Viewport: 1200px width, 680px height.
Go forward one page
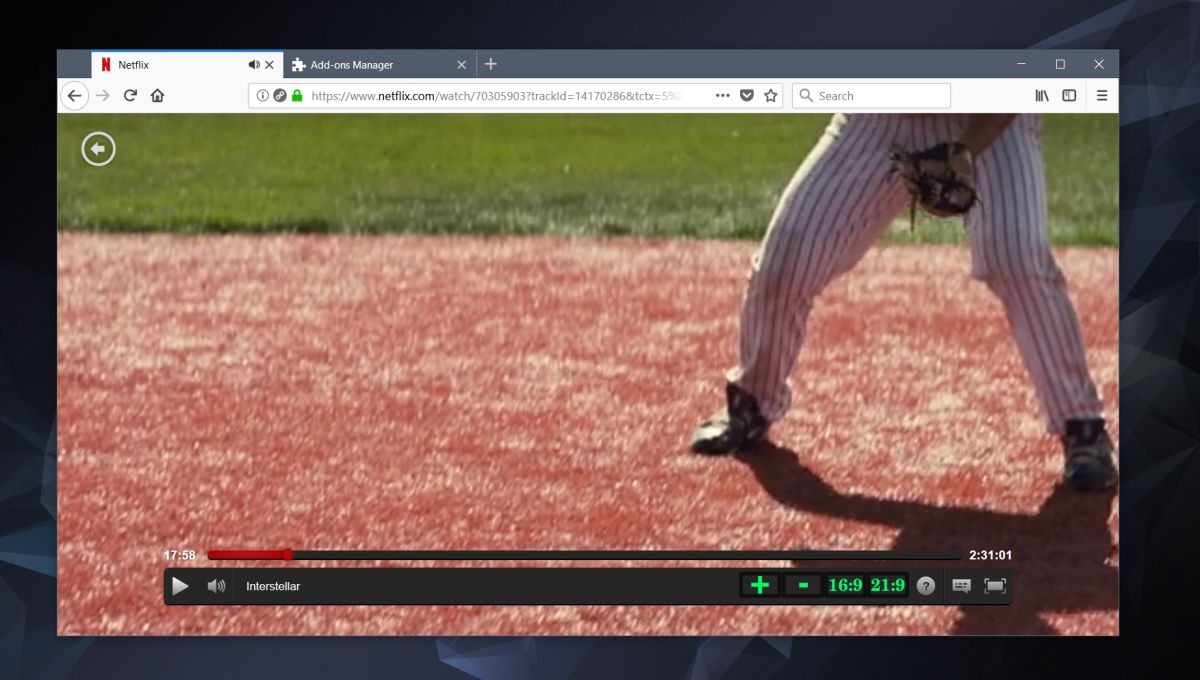(103, 96)
